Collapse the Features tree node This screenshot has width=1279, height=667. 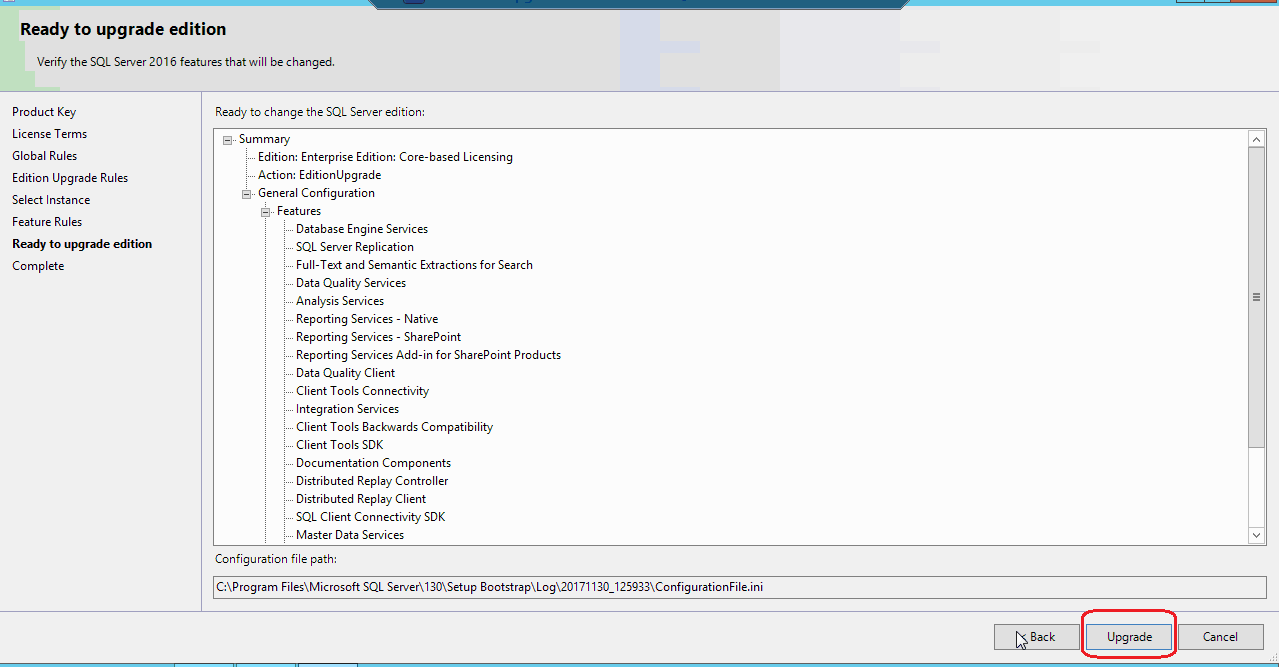[x=265, y=210]
